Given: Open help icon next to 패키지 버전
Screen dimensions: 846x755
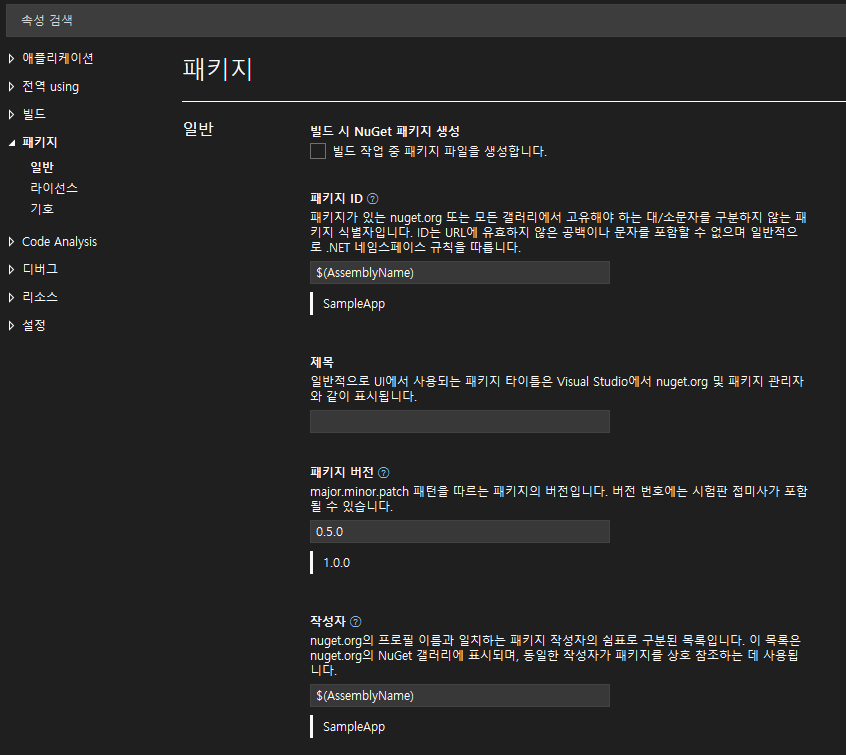Looking at the screenshot, I should click(x=384, y=473).
